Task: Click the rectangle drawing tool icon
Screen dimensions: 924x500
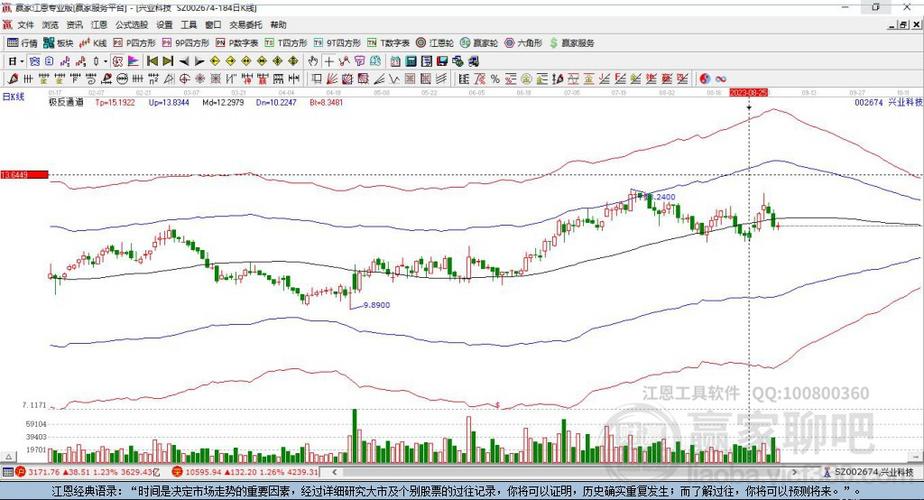Action: pos(316,78)
